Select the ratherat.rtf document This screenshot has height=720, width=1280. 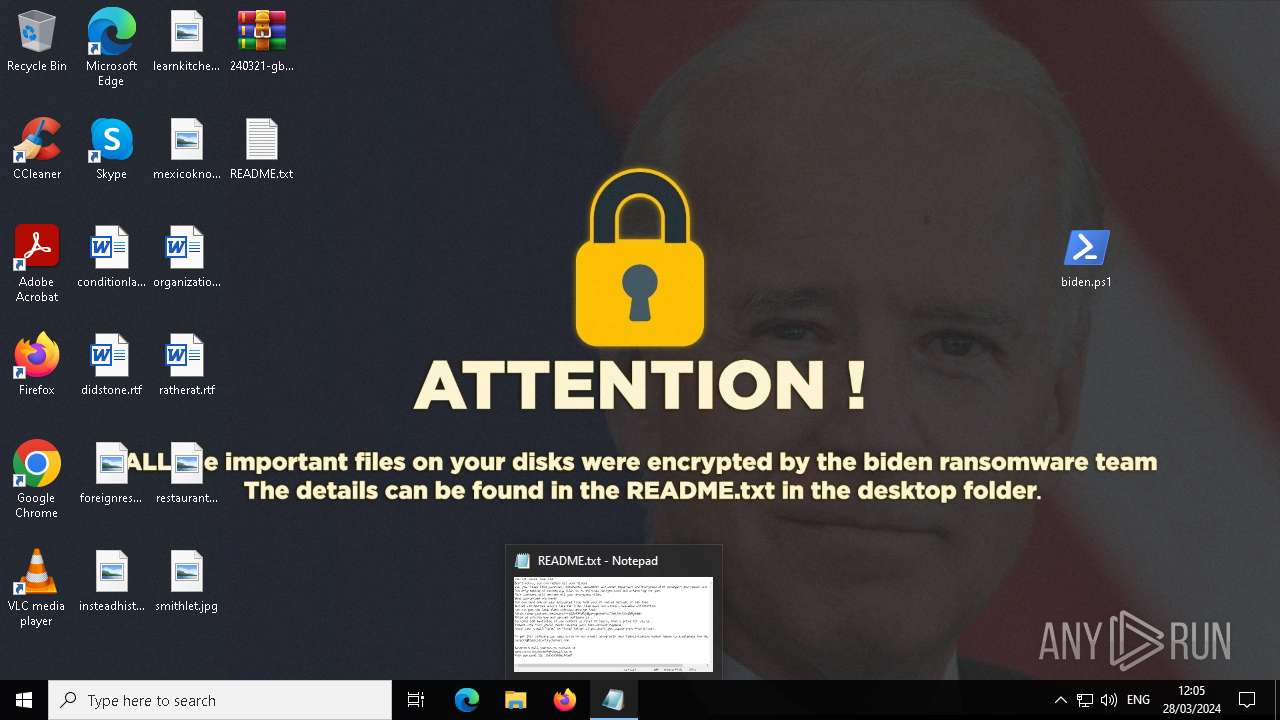click(x=186, y=365)
